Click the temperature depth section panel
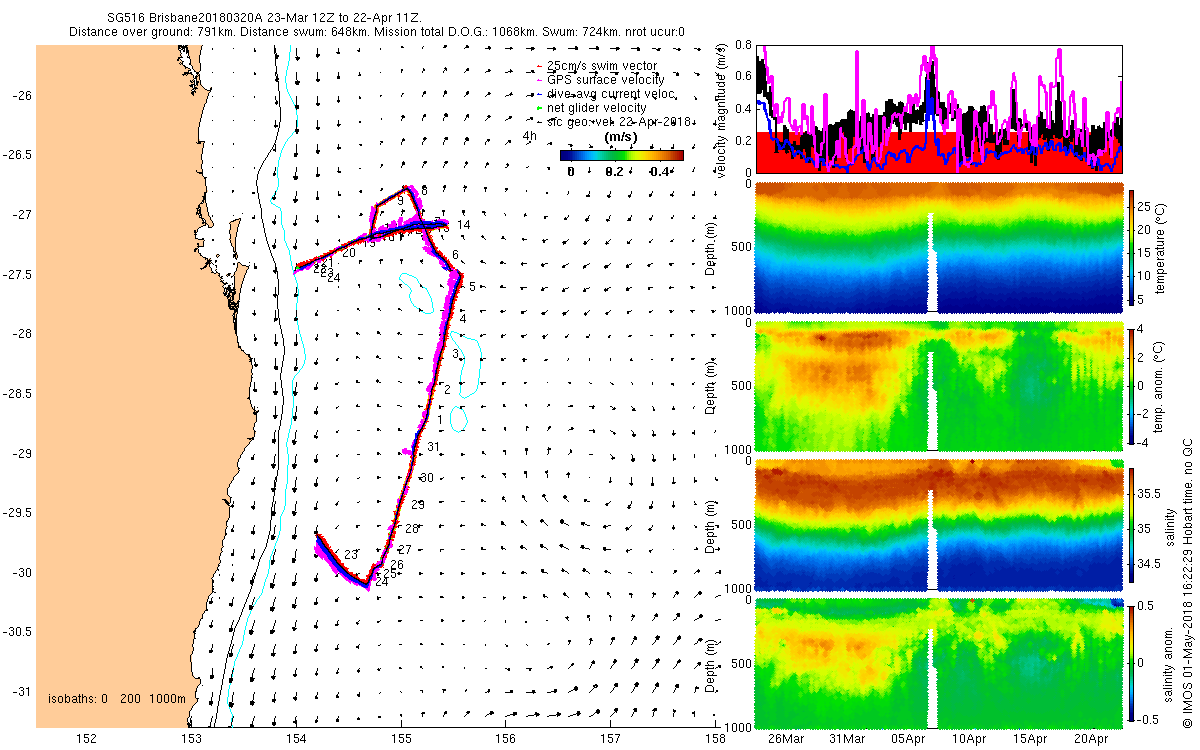The height and width of the screenshot is (750, 1200). 939,248
